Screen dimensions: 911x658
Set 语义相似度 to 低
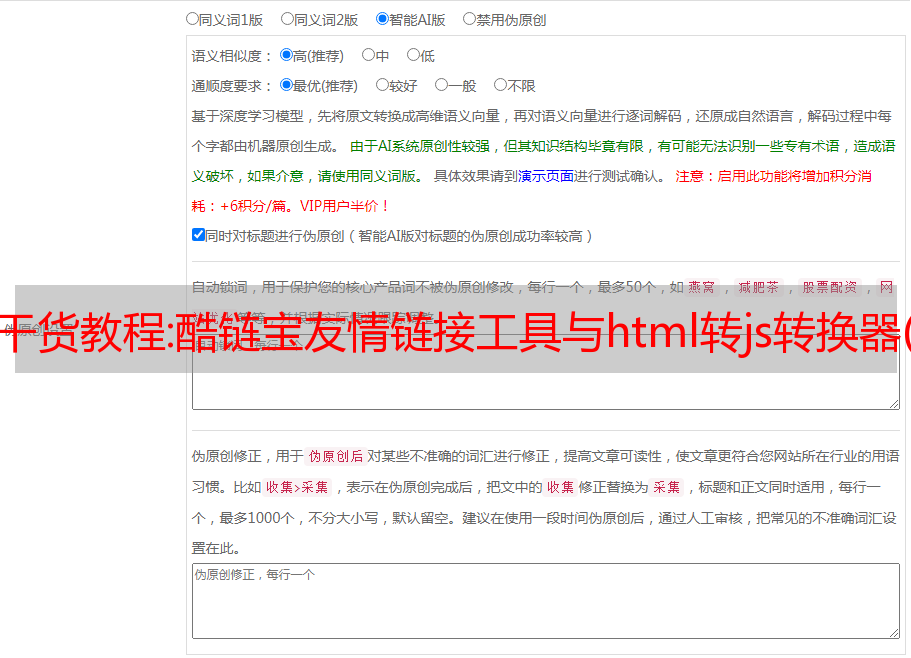pyautogui.click(x=413, y=55)
